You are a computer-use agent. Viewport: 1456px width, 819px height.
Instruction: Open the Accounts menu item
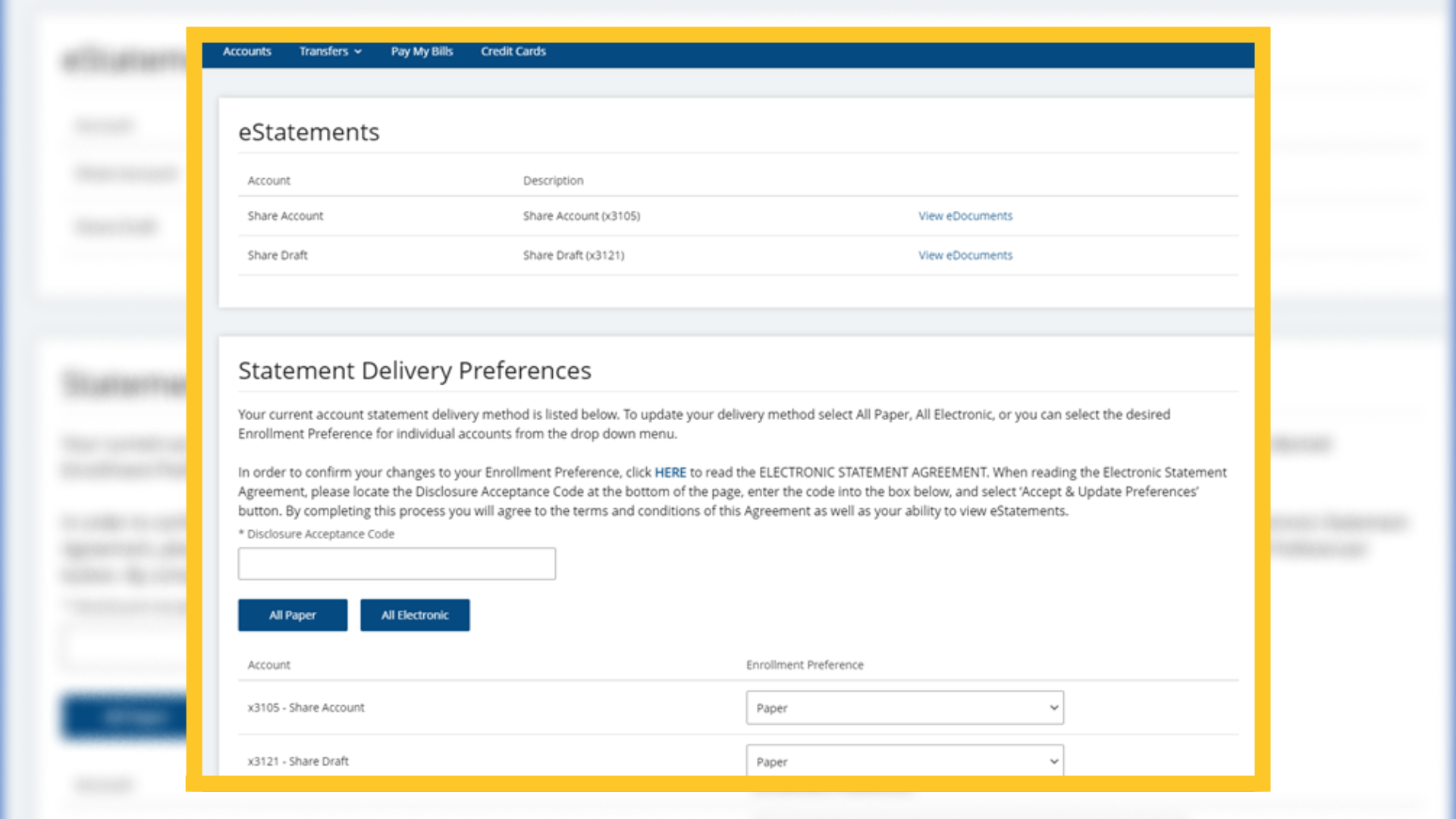click(246, 52)
